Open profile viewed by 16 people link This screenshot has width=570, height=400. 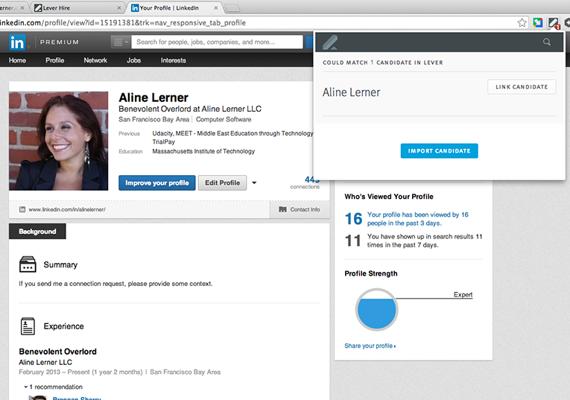tap(418, 219)
